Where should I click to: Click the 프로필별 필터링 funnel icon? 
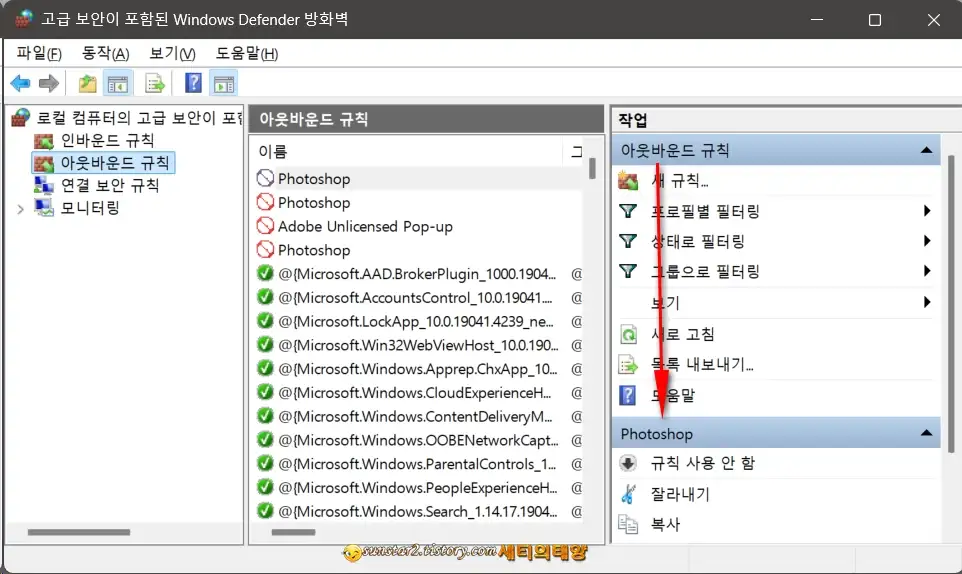(x=628, y=211)
